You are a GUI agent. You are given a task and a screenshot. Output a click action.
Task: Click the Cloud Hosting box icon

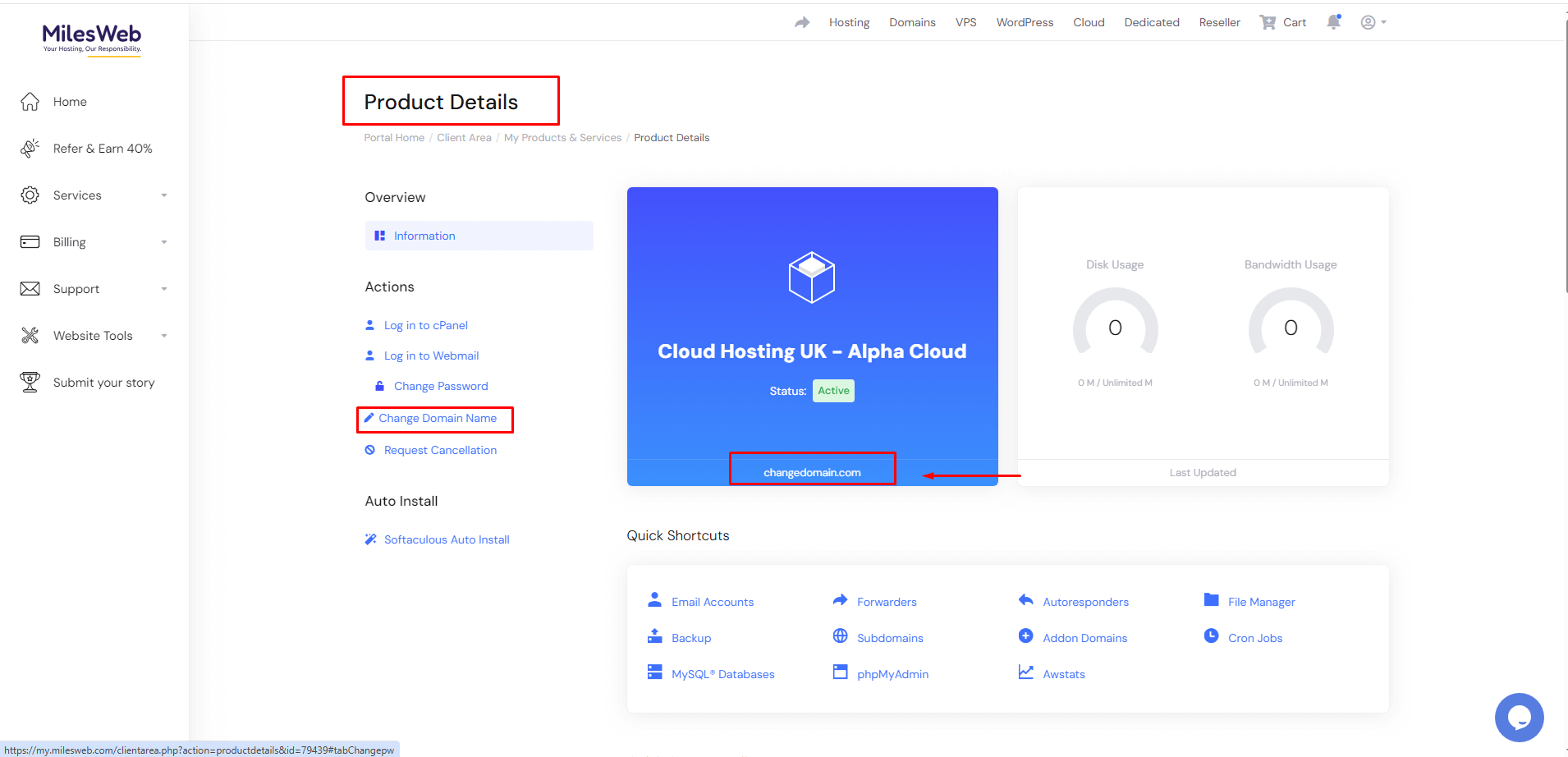(x=812, y=278)
